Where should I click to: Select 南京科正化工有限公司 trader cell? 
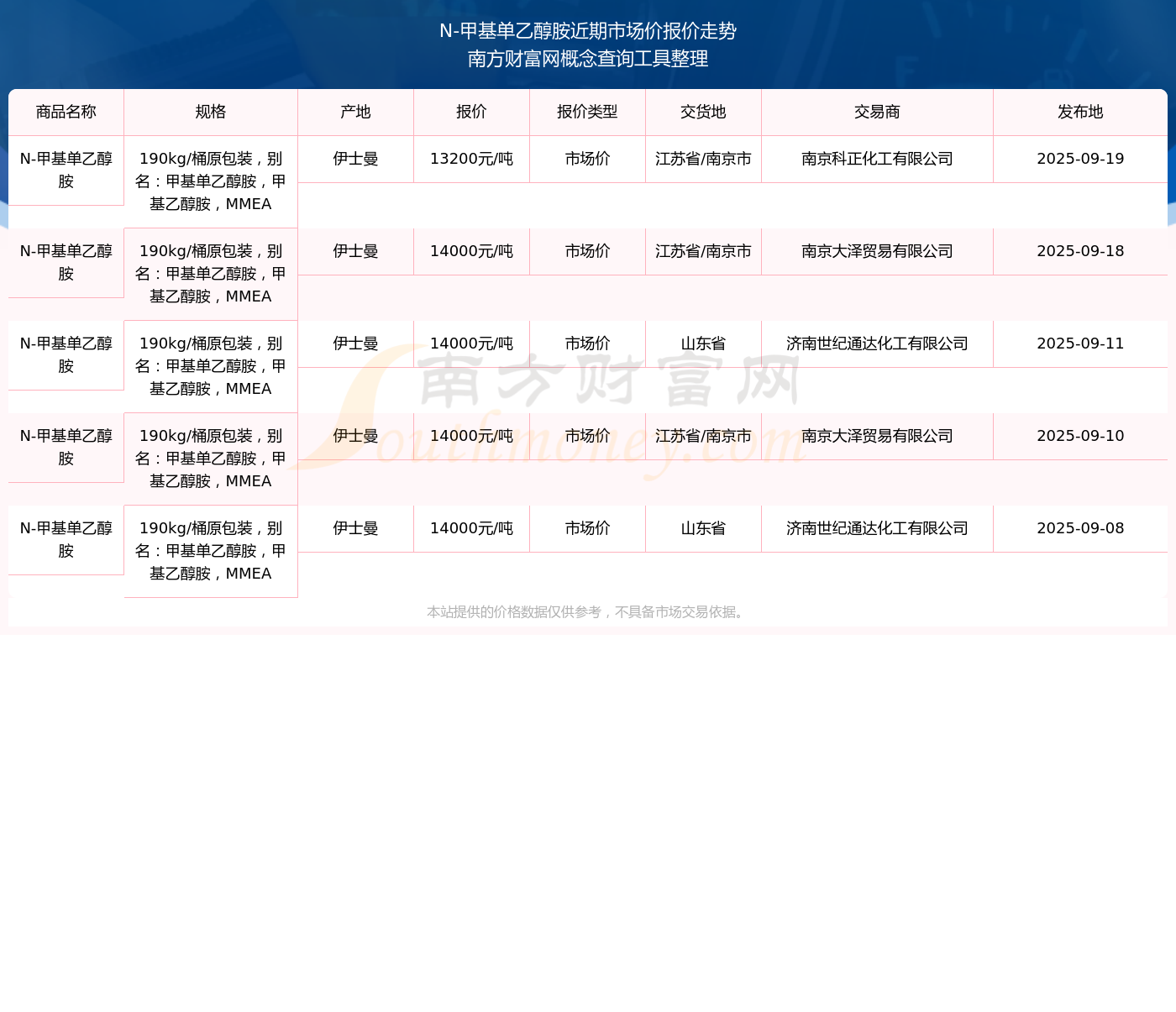coord(878,159)
